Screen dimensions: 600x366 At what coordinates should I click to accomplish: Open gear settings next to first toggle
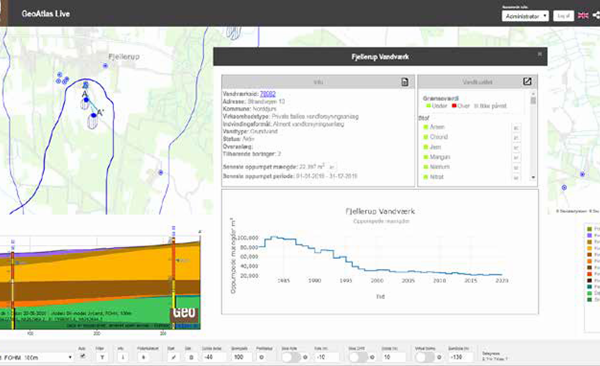tap(305, 357)
